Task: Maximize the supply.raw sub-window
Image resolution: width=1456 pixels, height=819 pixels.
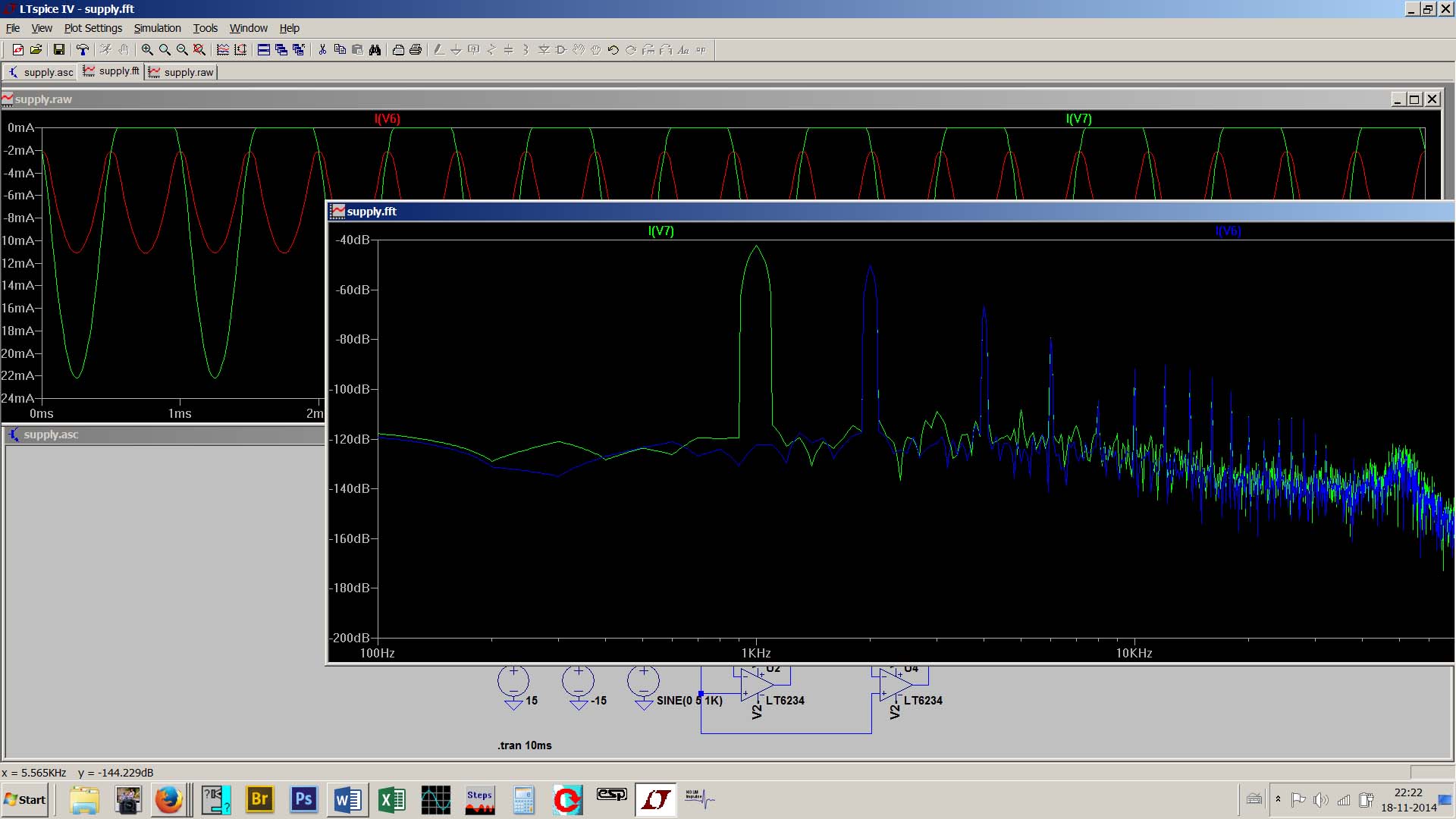Action: pos(1415,99)
